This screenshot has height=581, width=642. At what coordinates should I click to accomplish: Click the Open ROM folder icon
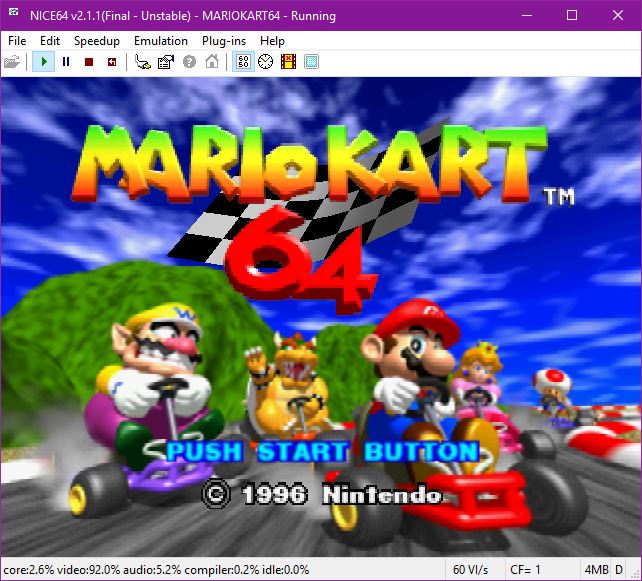coord(12,62)
